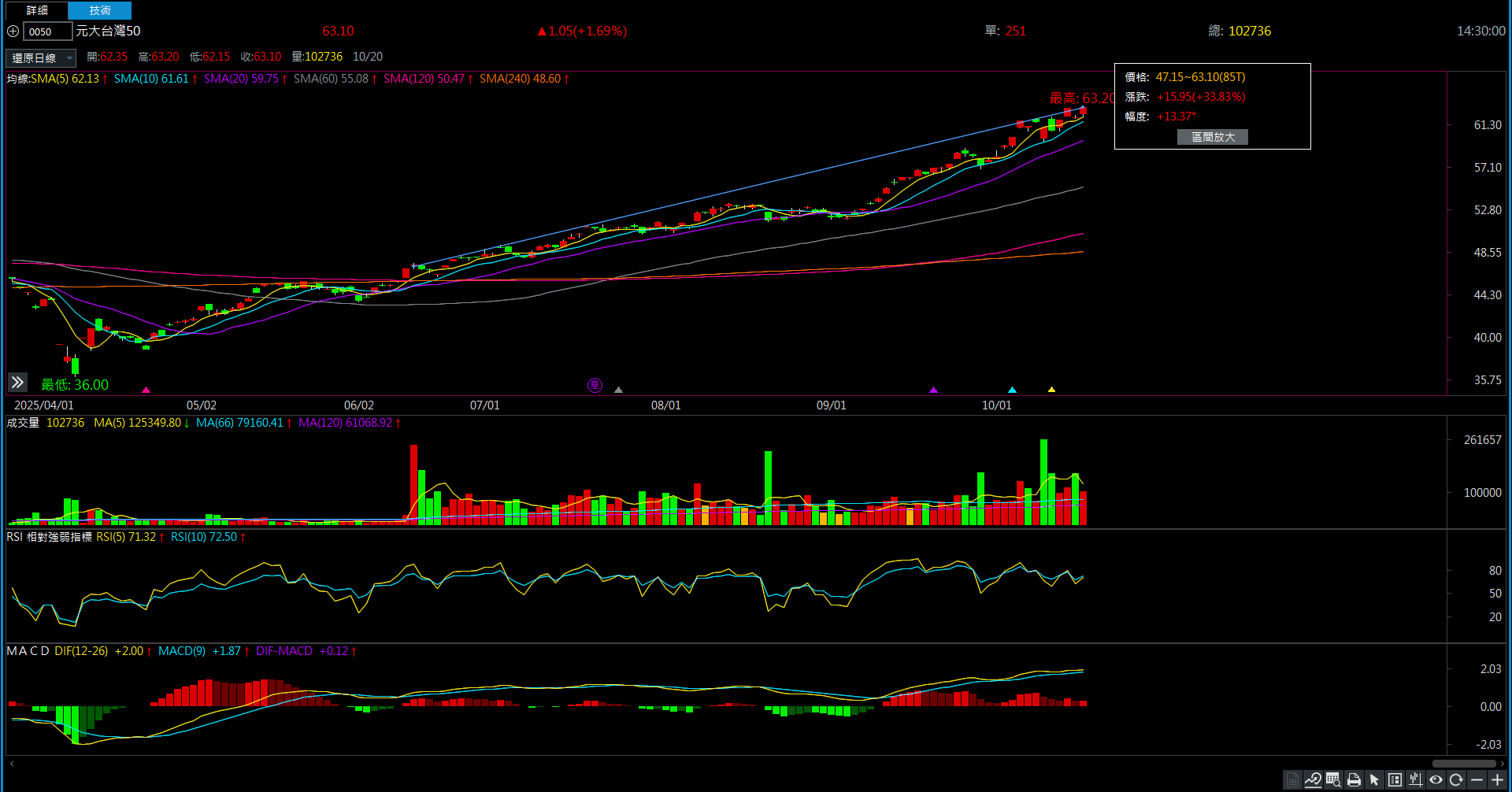Click the refresh chart icon
The width and height of the screenshot is (1512, 792).
(1456, 779)
